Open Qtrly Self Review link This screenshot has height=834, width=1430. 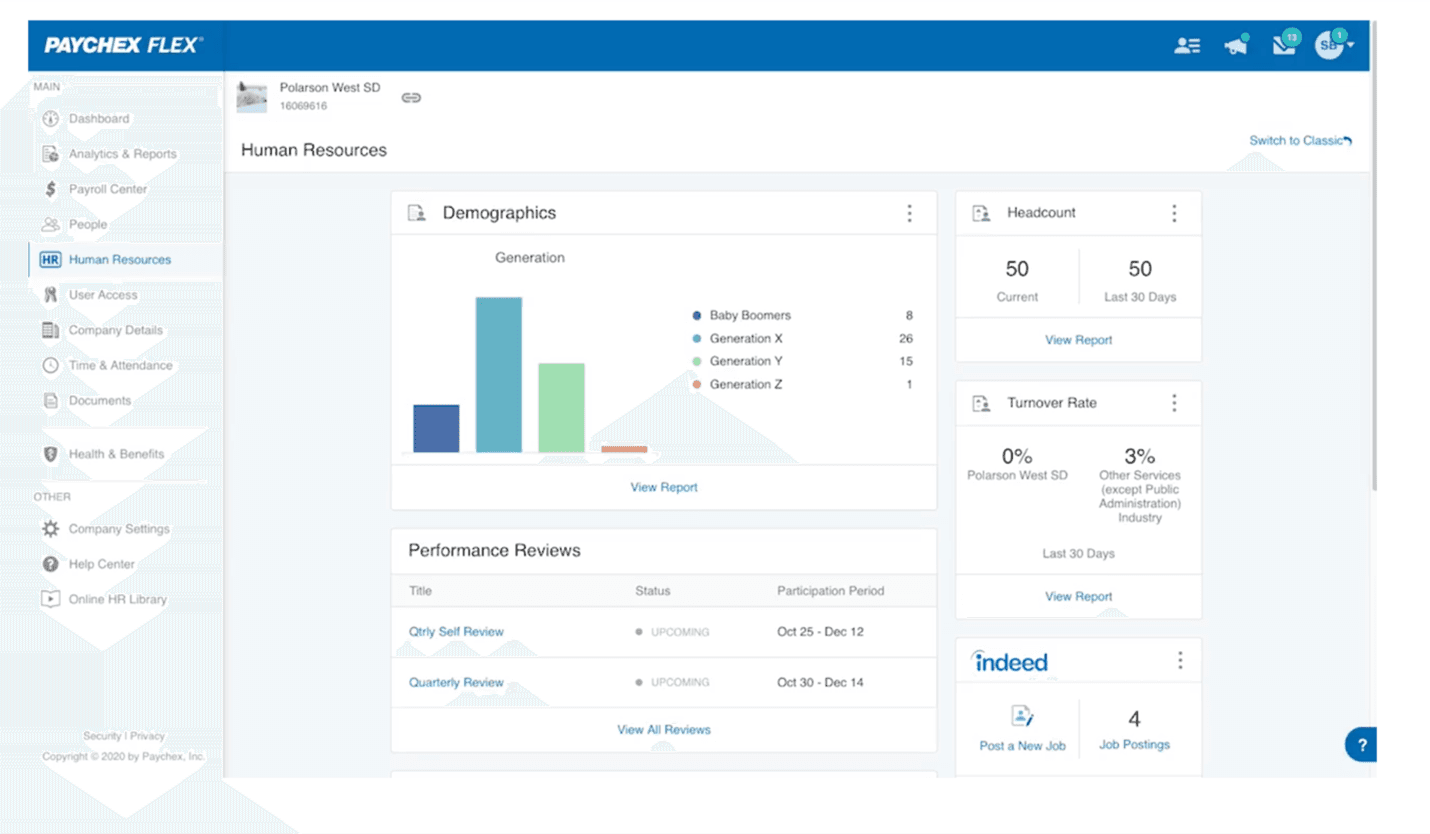[x=456, y=632]
